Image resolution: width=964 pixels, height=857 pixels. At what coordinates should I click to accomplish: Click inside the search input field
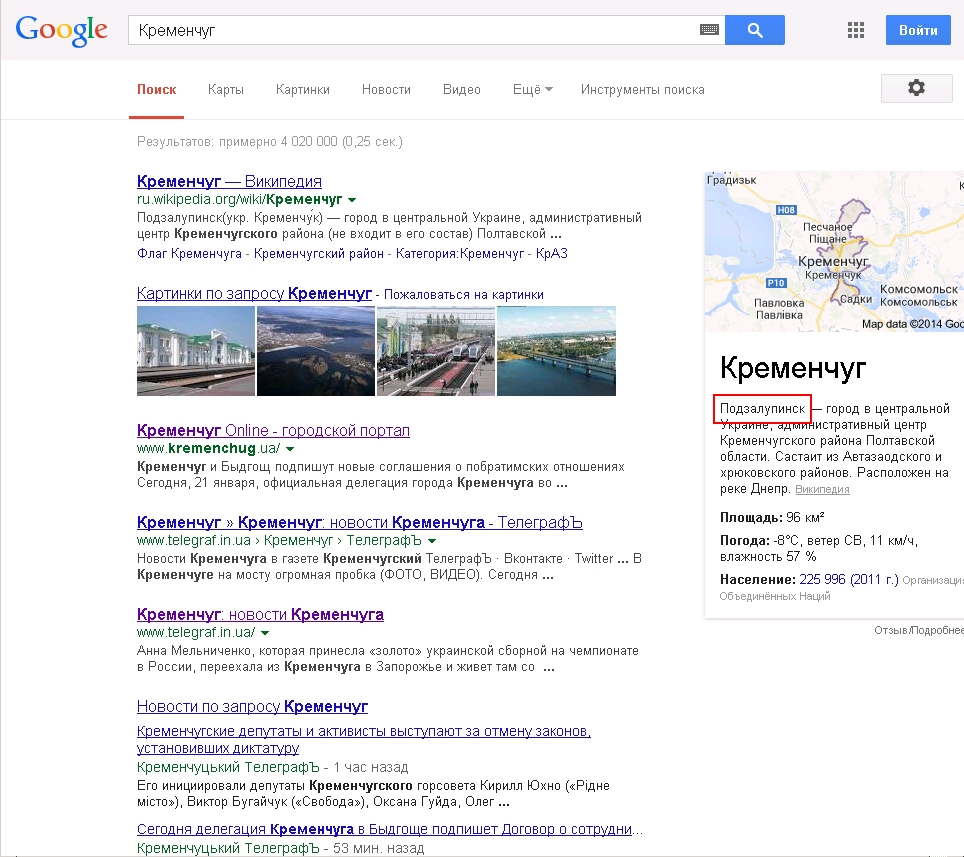point(410,31)
